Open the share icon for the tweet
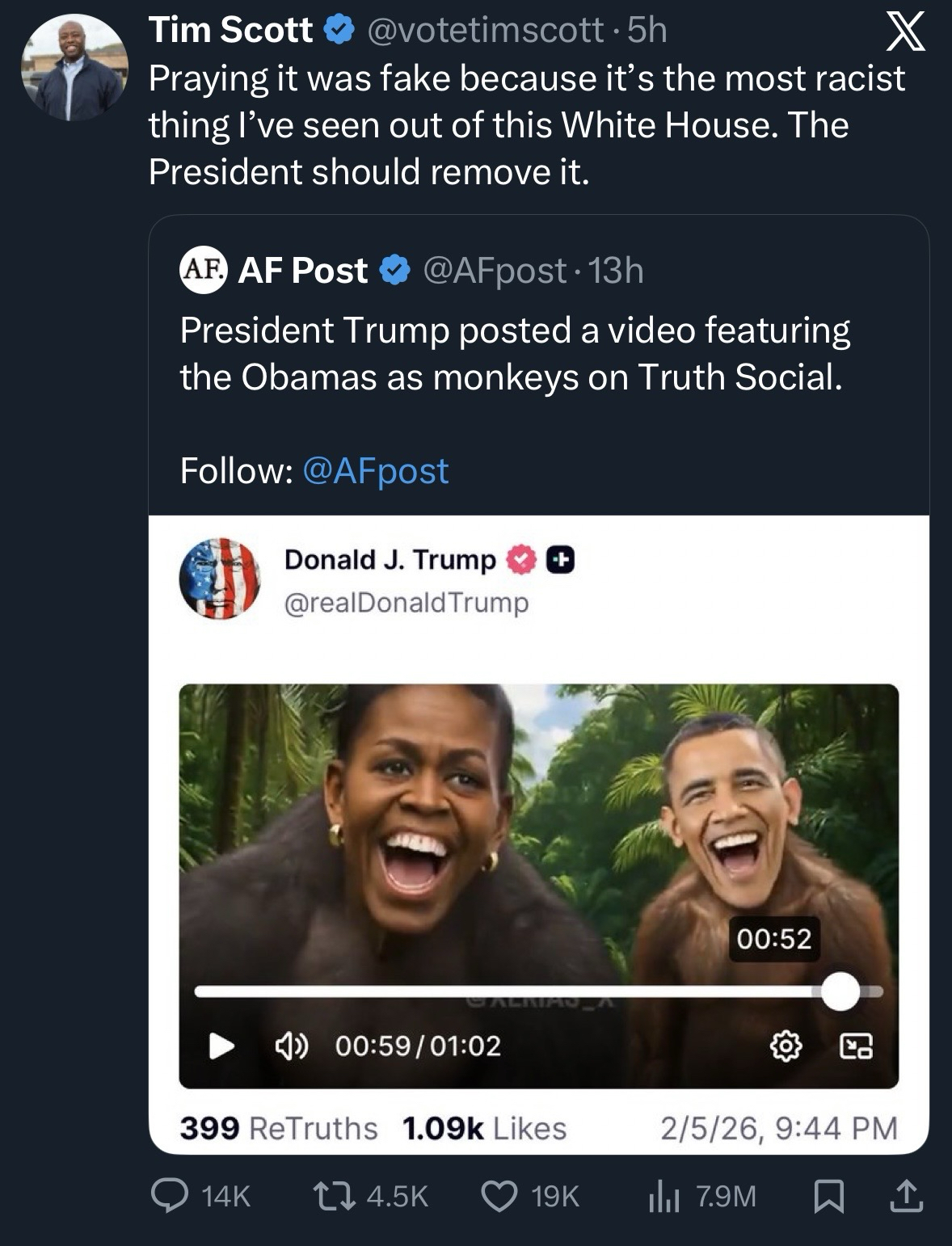 click(906, 1196)
